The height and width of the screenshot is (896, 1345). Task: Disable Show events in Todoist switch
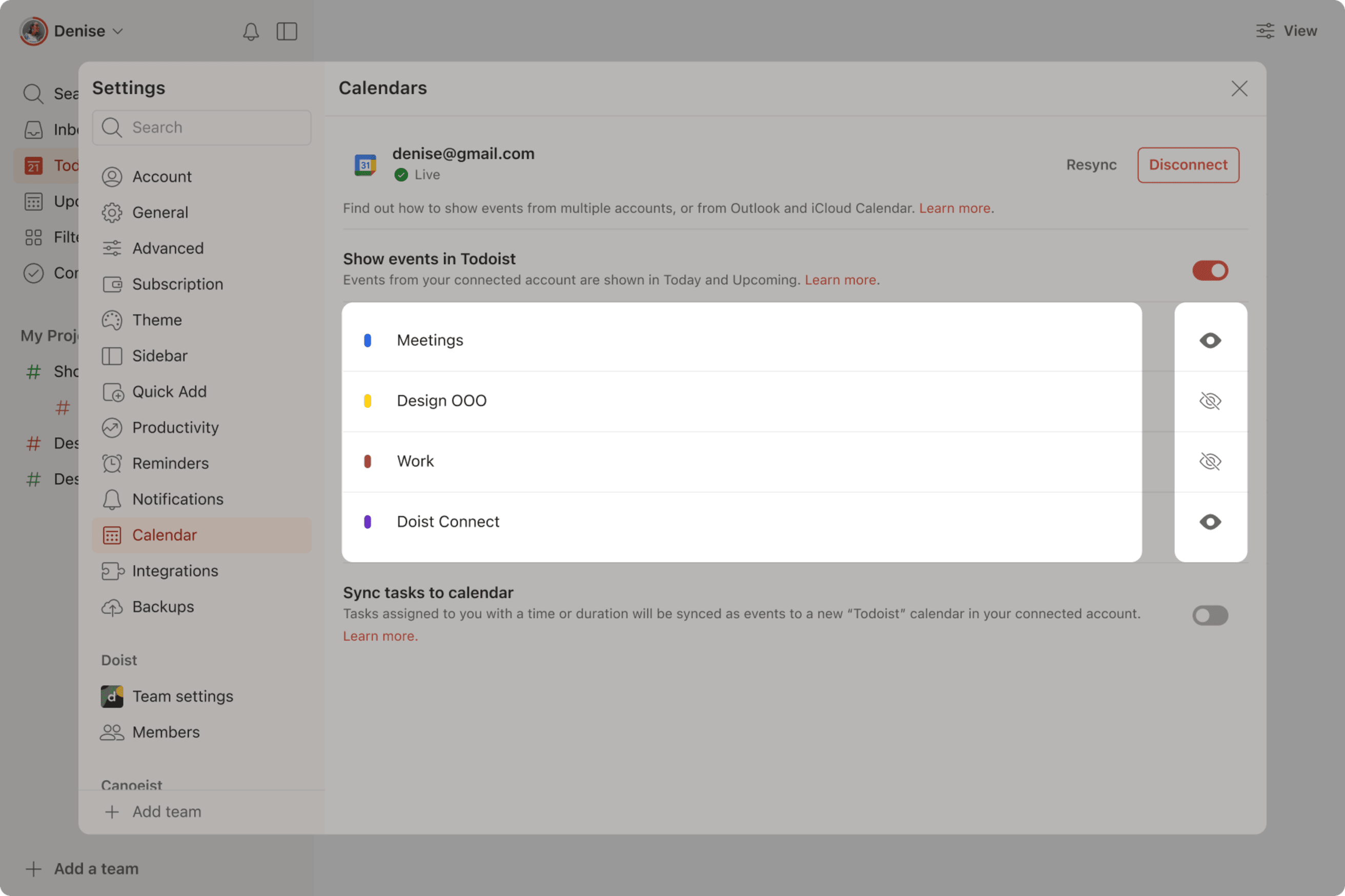coord(1210,270)
